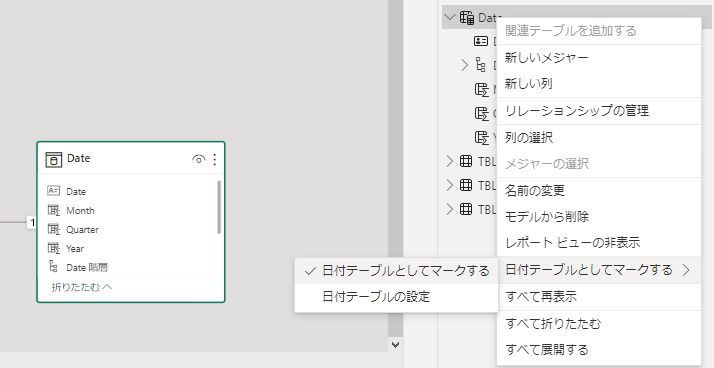Viewport: 714px width, 368px height.
Task: Collapse the card with 折りたたむ
Action: 82,287
